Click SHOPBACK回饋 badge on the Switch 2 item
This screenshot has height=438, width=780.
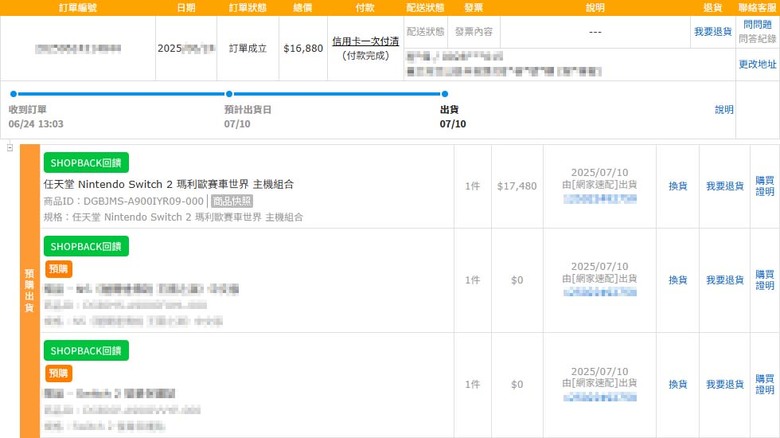86,163
